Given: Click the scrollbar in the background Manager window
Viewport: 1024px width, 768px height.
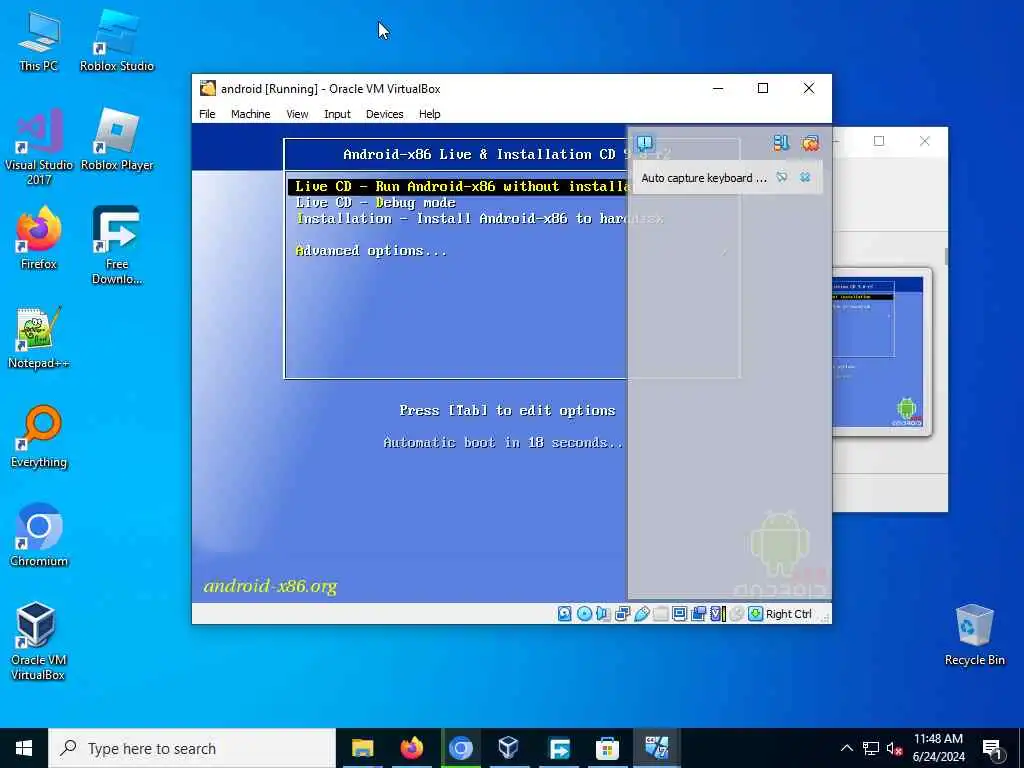Looking at the screenshot, I should 946,256.
